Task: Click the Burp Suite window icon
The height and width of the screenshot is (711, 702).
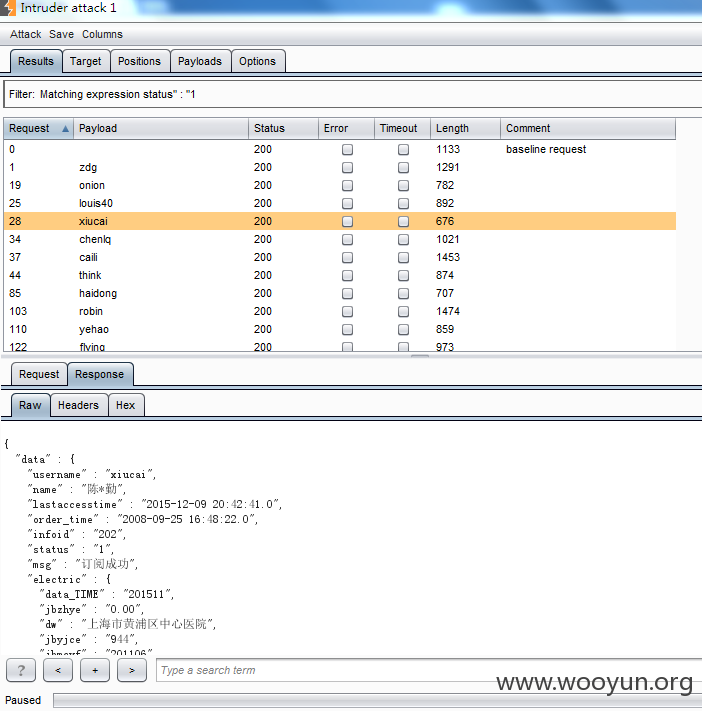Action: click(7, 8)
